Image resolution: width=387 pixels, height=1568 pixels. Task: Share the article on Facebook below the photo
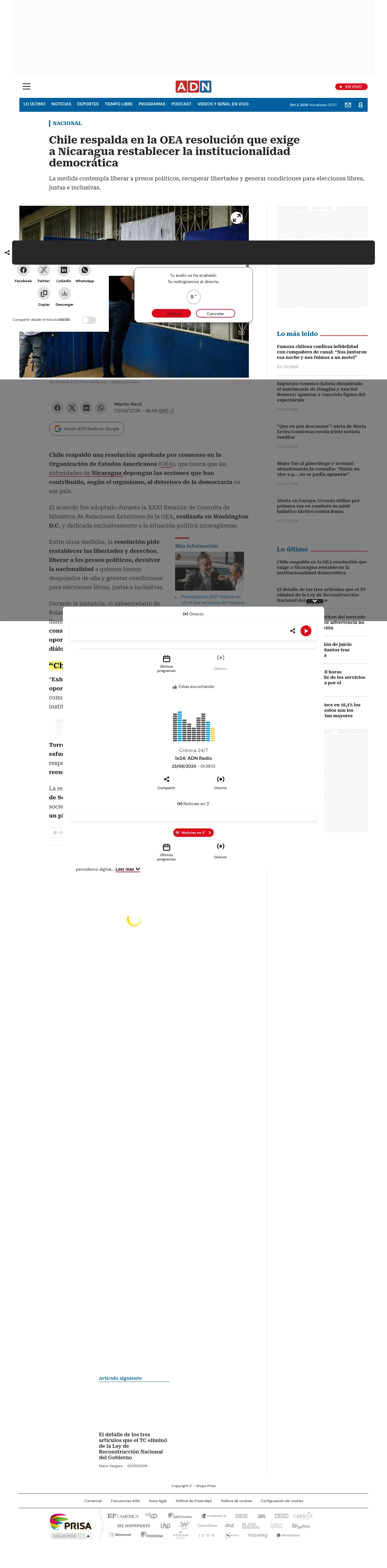tap(57, 408)
